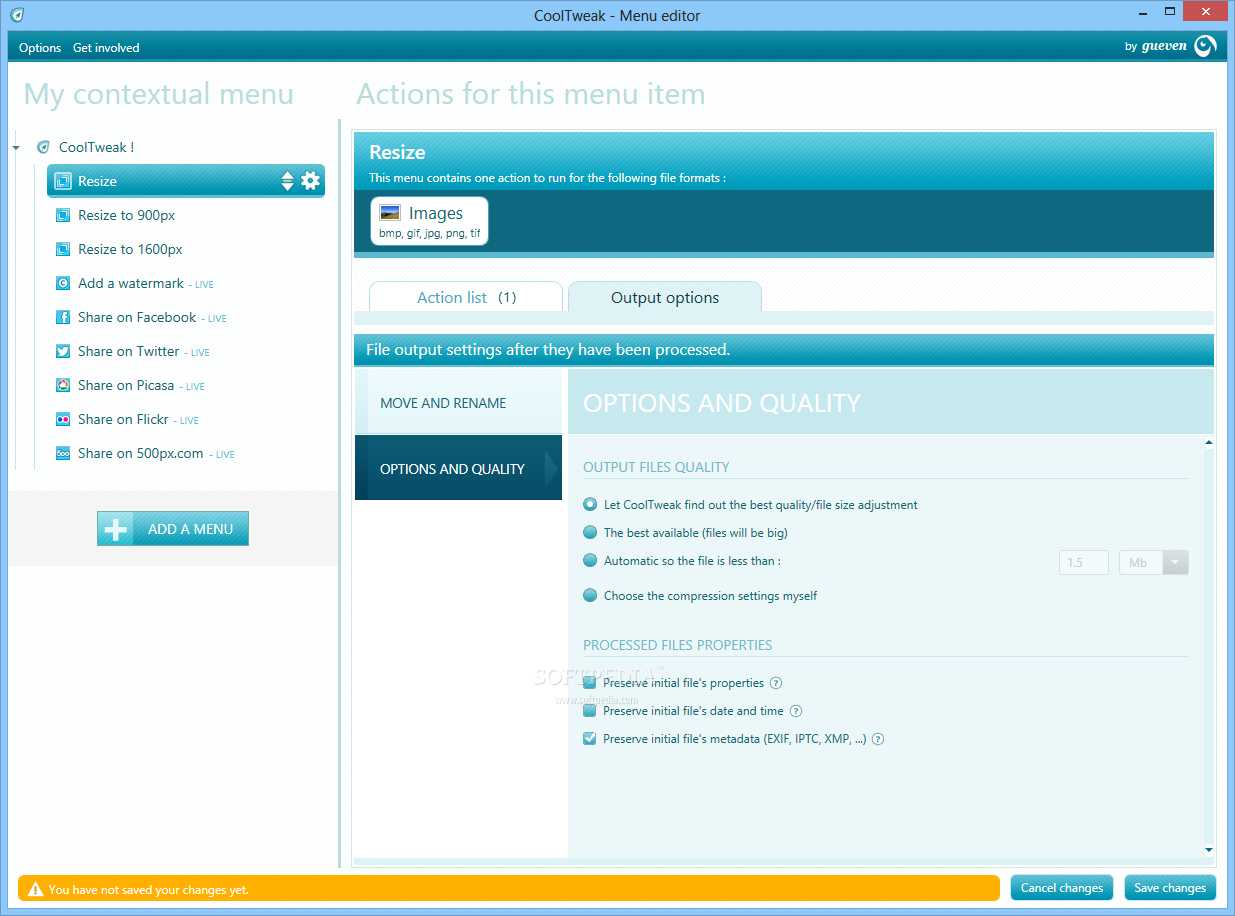The height and width of the screenshot is (916, 1235).
Task: Click help icon beside Preserve date and time
Action: pyautogui.click(x=796, y=711)
